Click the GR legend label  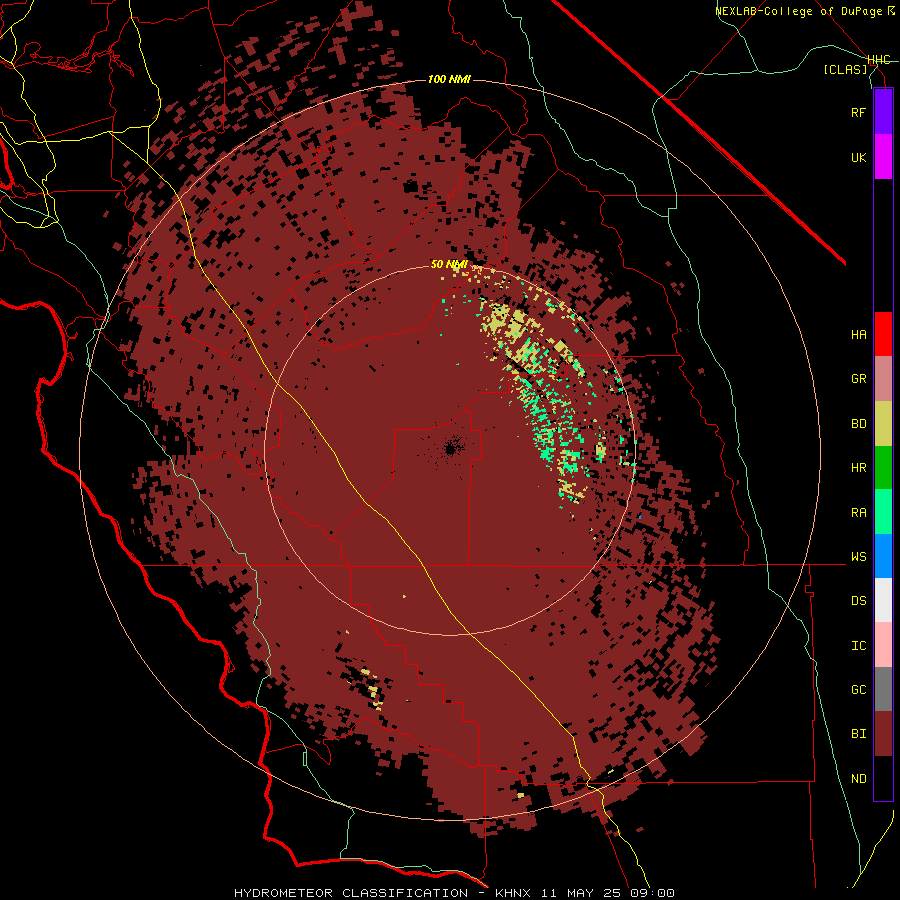pos(859,379)
